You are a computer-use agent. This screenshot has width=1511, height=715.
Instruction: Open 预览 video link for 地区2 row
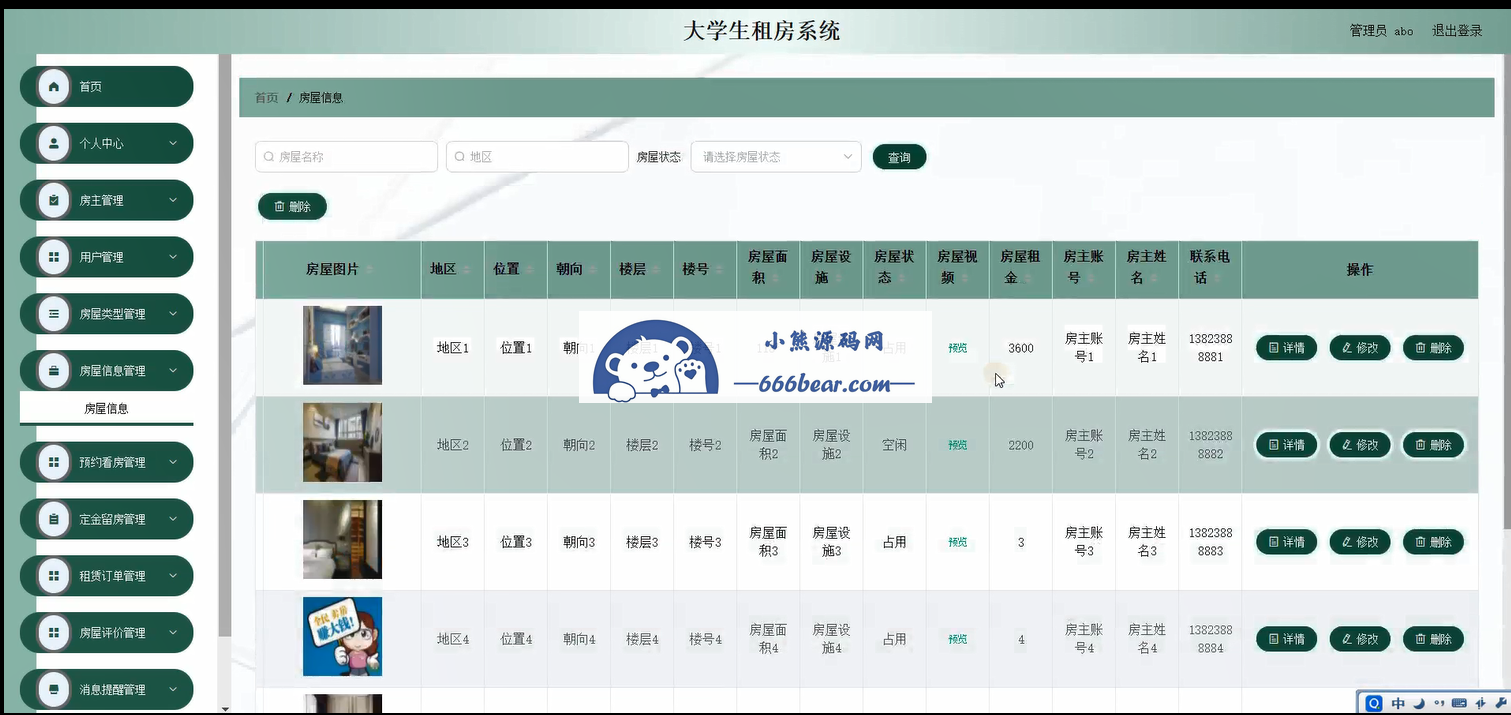click(958, 445)
